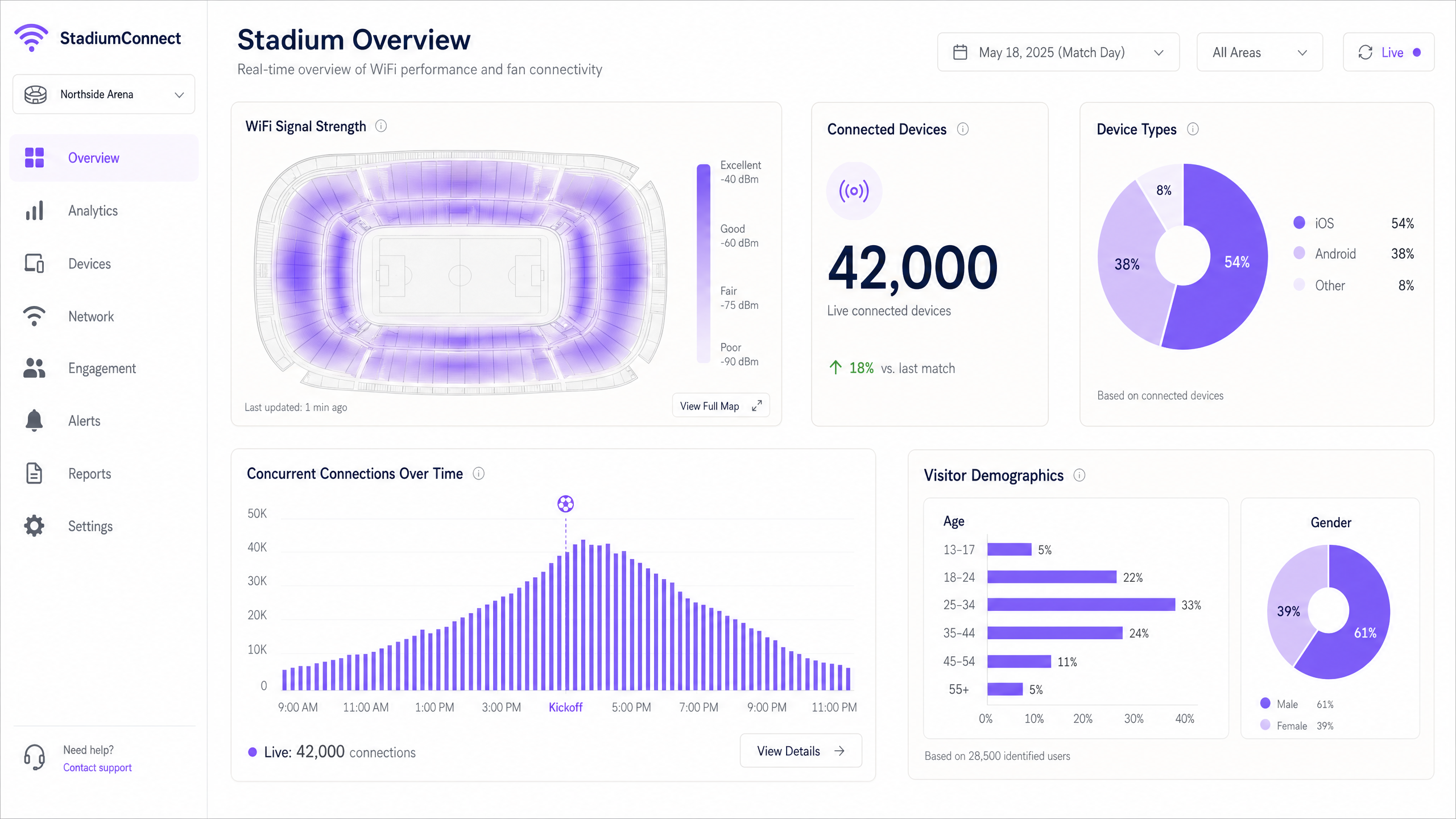Click the iOS legend dot in Device Types
The height and width of the screenshot is (819, 1456).
(x=1300, y=223)
